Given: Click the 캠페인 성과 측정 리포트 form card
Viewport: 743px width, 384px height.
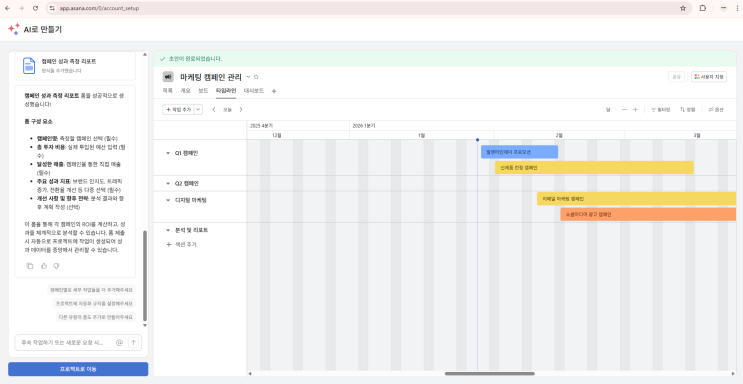Looking at the screenshot, I should coord(75,66).
